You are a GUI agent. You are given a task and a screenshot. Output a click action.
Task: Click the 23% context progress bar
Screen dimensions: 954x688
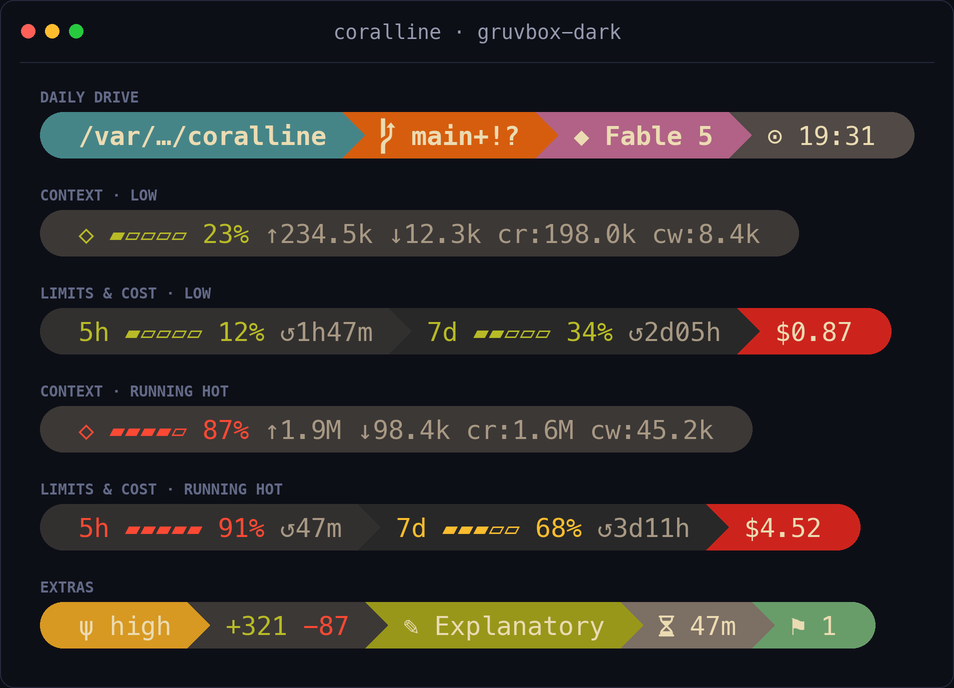tap(148, 236)
